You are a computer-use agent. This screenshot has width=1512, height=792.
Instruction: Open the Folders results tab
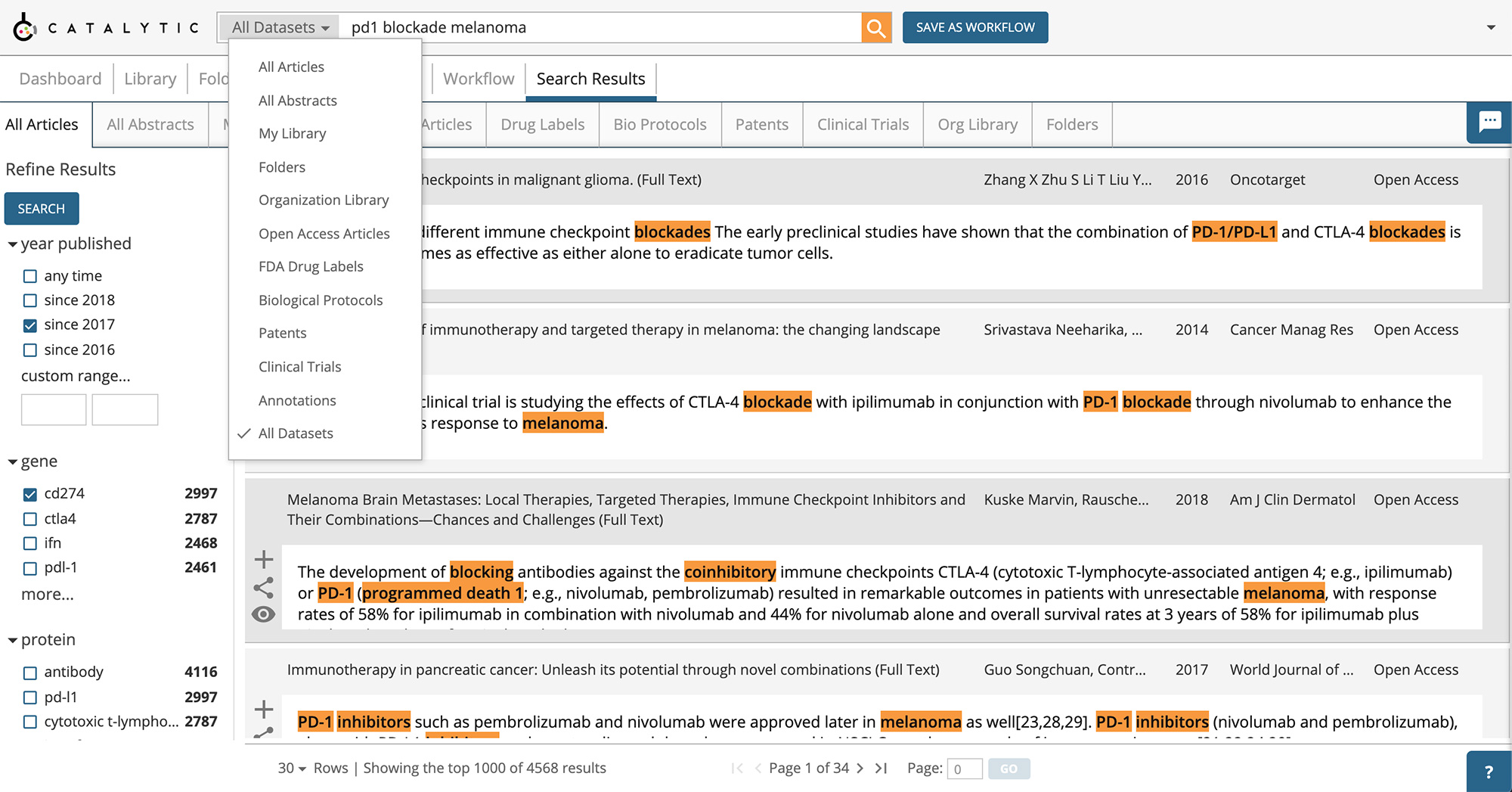click(x=1072, y=125)
